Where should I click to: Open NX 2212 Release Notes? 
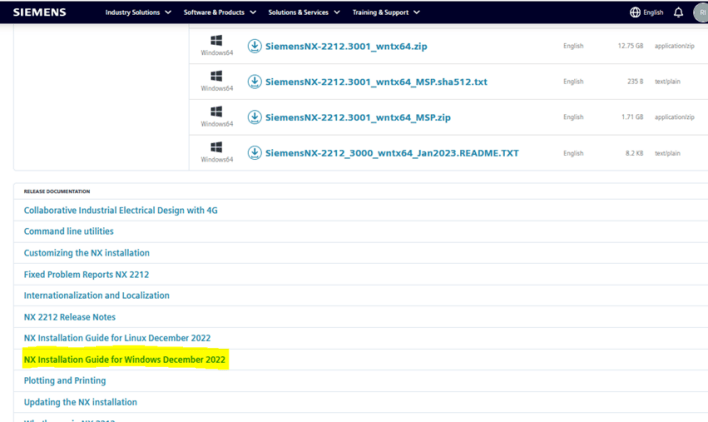click(x=70, y=317)
